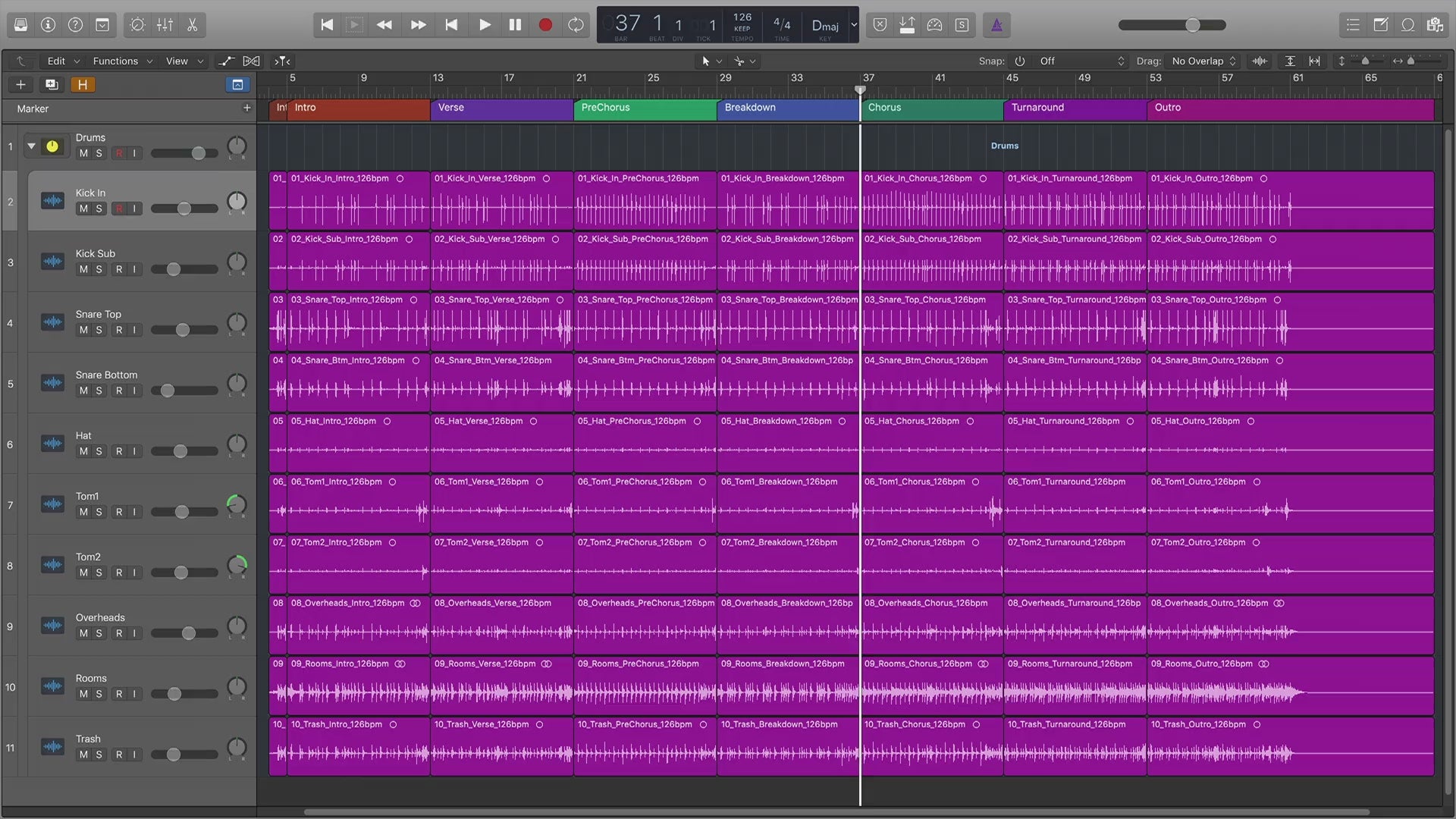The height and width of the screenshot is (819, 1456).
Task: Adjust the master volume slider
Action: 1172,25
